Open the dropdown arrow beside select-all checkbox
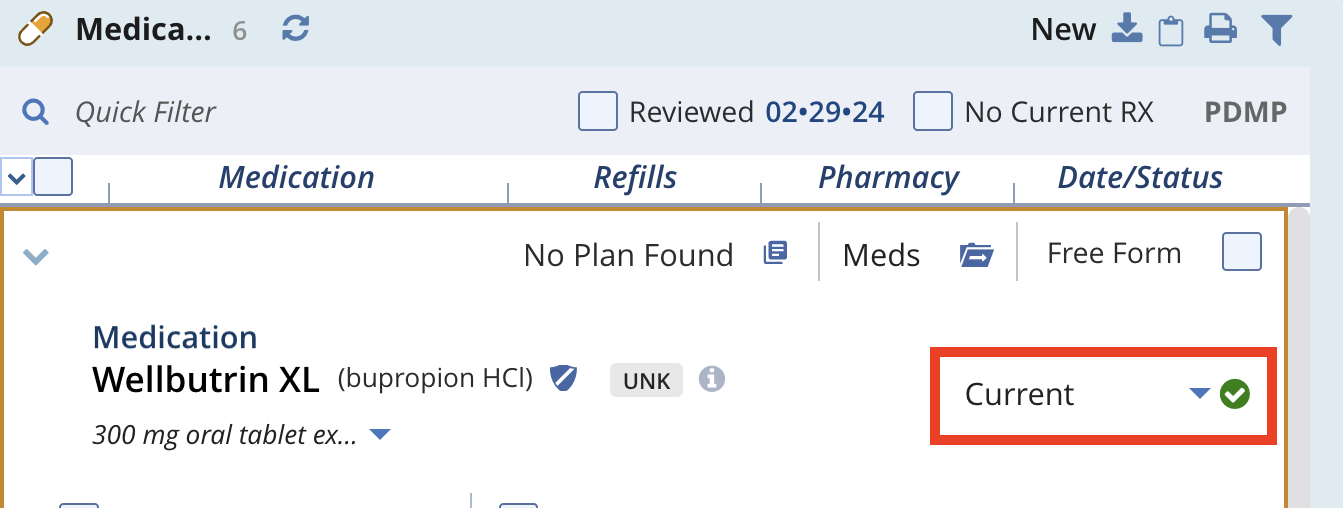Viewport: 1344px width, 508px height. (x=17, y=178)
